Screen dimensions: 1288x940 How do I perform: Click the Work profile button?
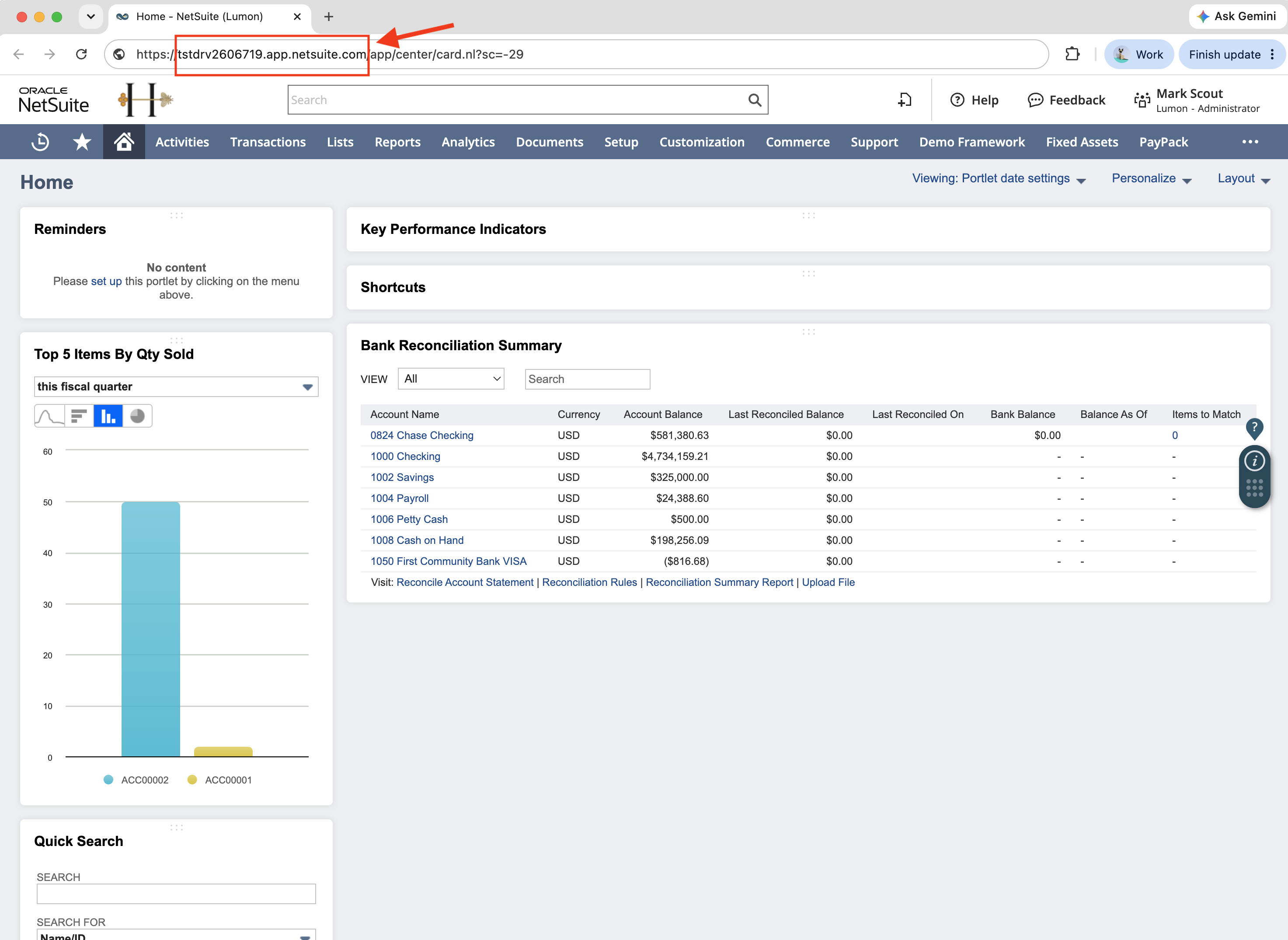click(1138, 54)
